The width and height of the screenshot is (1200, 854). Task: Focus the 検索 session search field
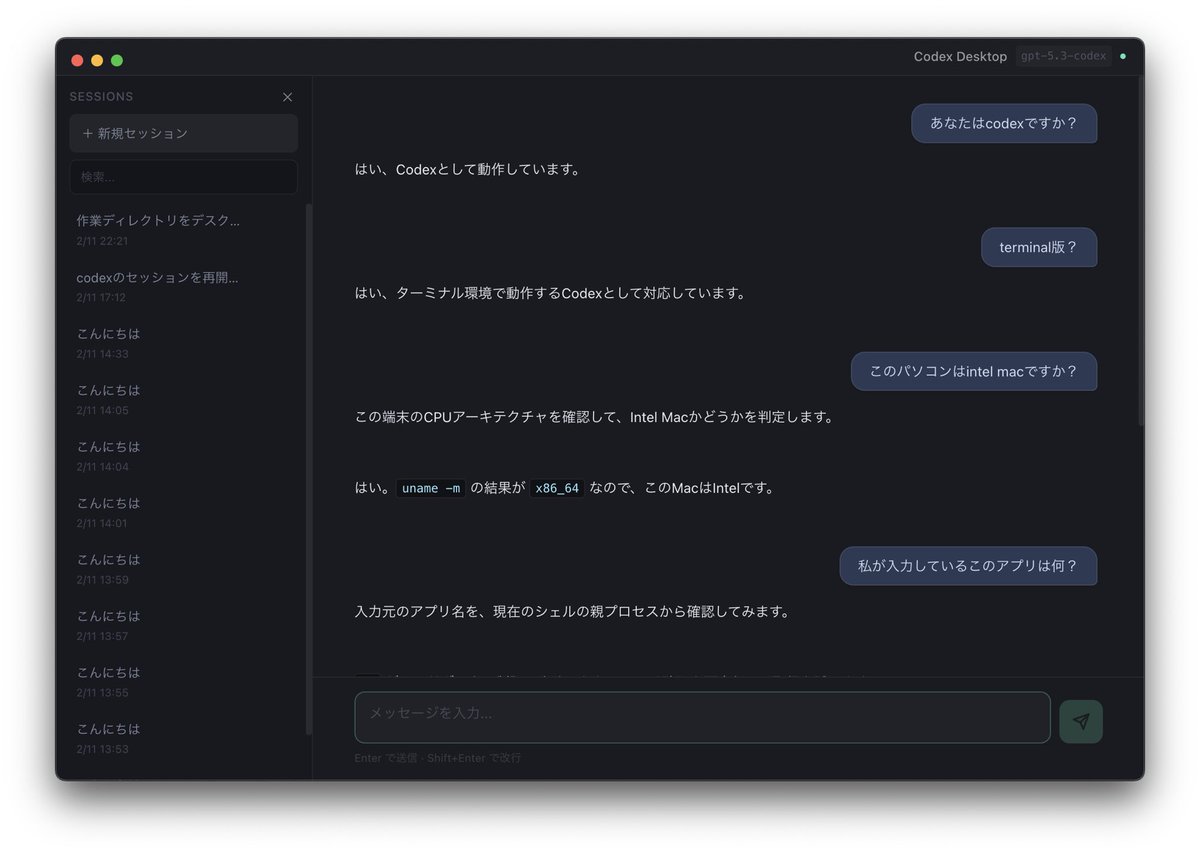[x=184, y=177]
